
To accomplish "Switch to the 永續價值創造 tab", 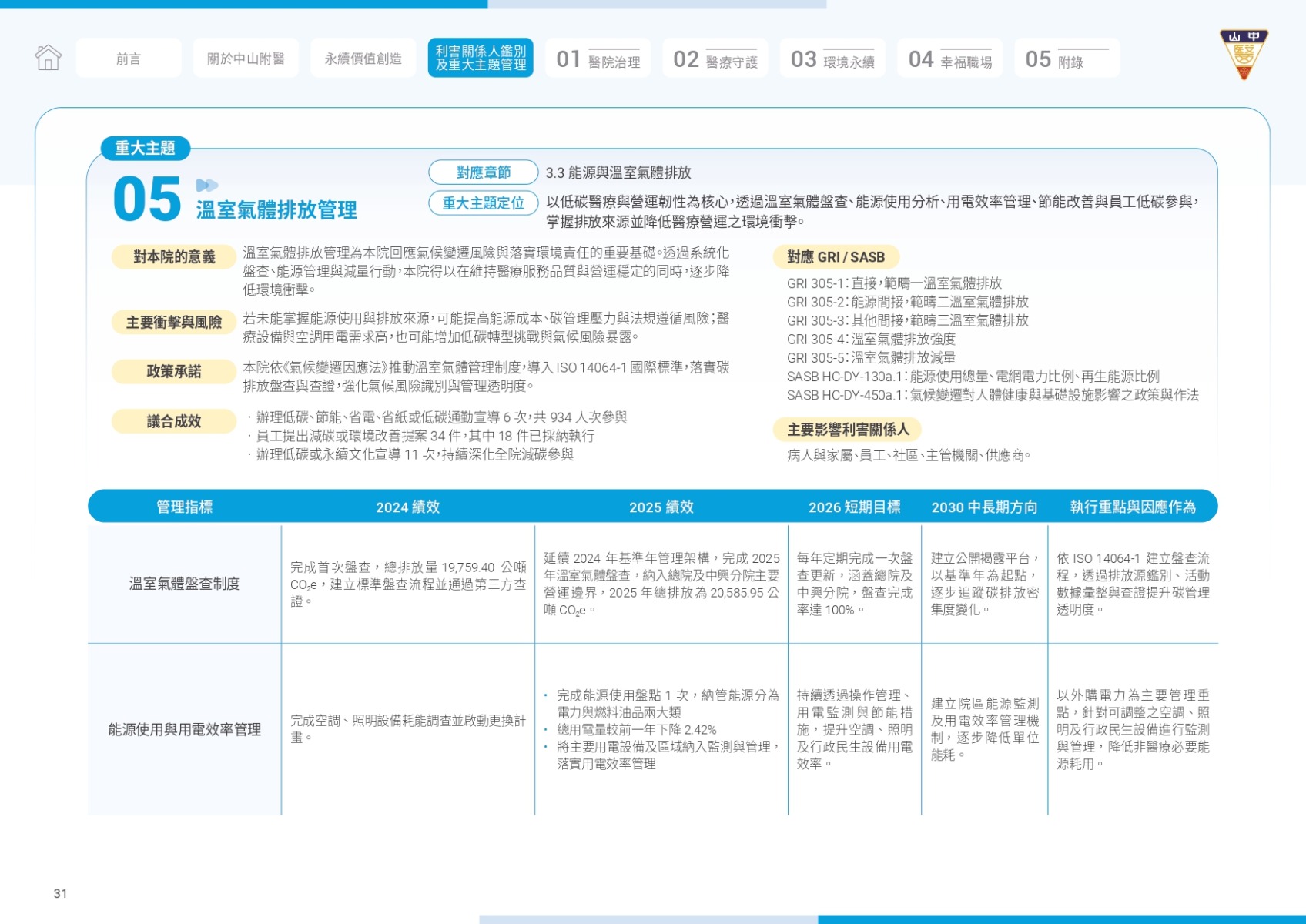I will 363,59.
